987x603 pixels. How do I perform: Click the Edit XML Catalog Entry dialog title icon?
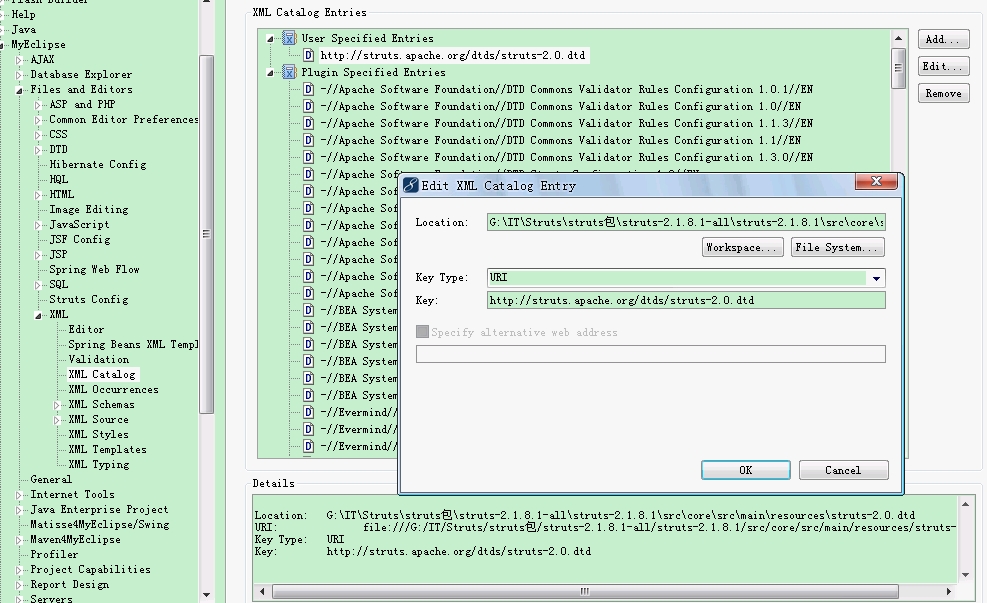coord(410,185)
